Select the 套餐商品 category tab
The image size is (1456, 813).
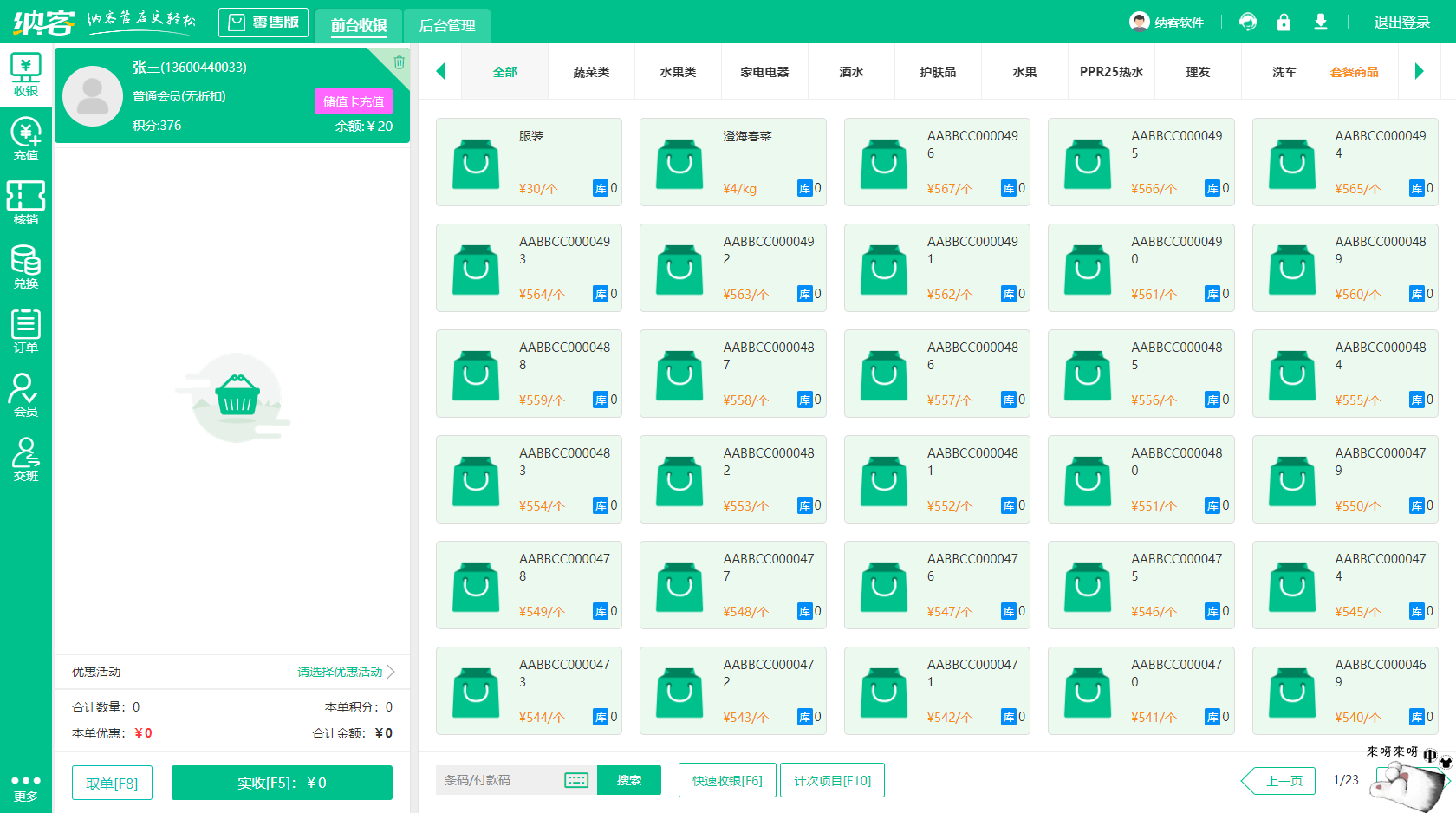[1355, 72]
